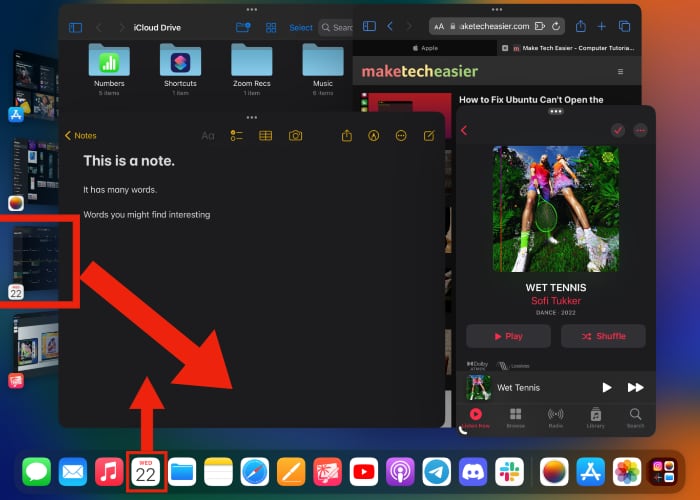Open Ubuntu article headline link
Screen dimensions: 700x500
tap(531, 100)
